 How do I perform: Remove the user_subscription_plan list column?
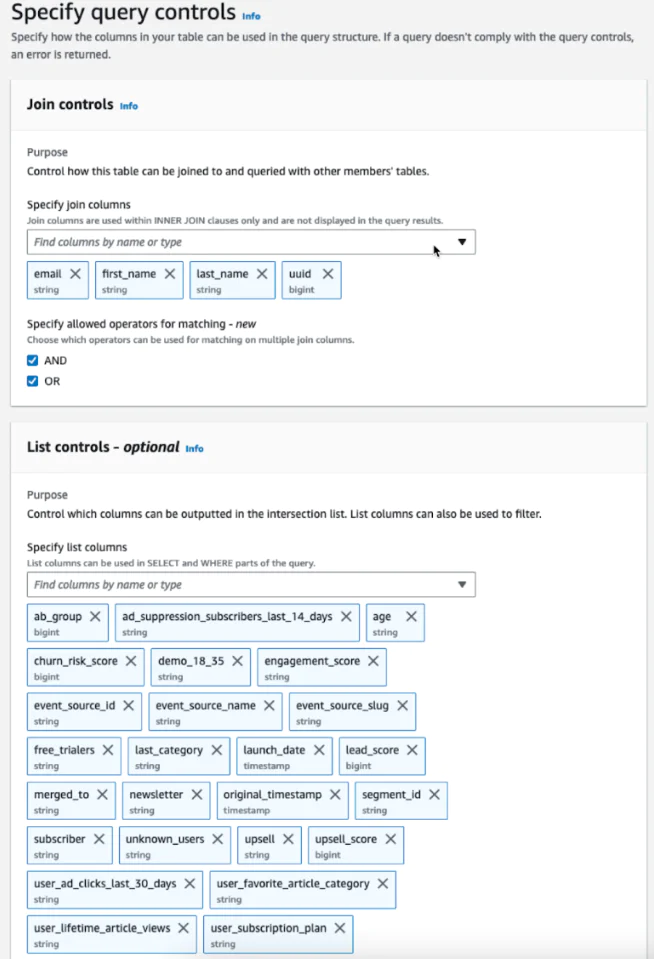pos(339,927)
